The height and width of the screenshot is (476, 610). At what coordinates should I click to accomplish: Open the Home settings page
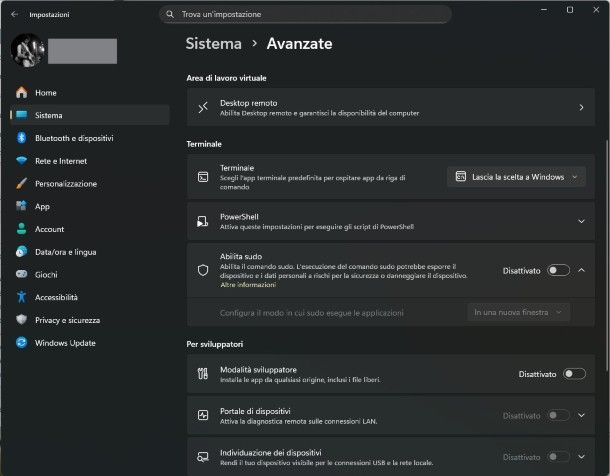90,93
